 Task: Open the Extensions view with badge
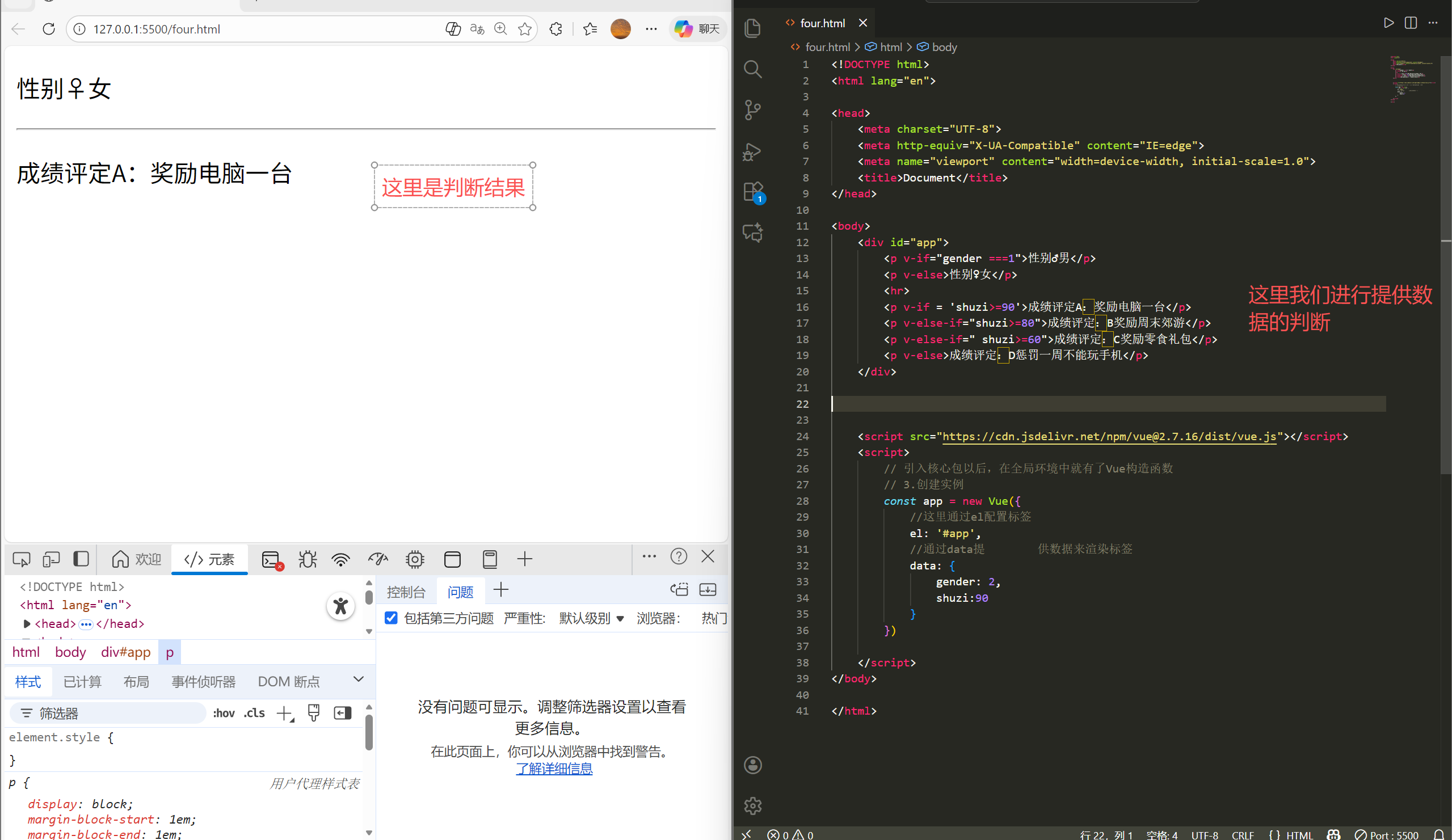(x=752, y=192)
